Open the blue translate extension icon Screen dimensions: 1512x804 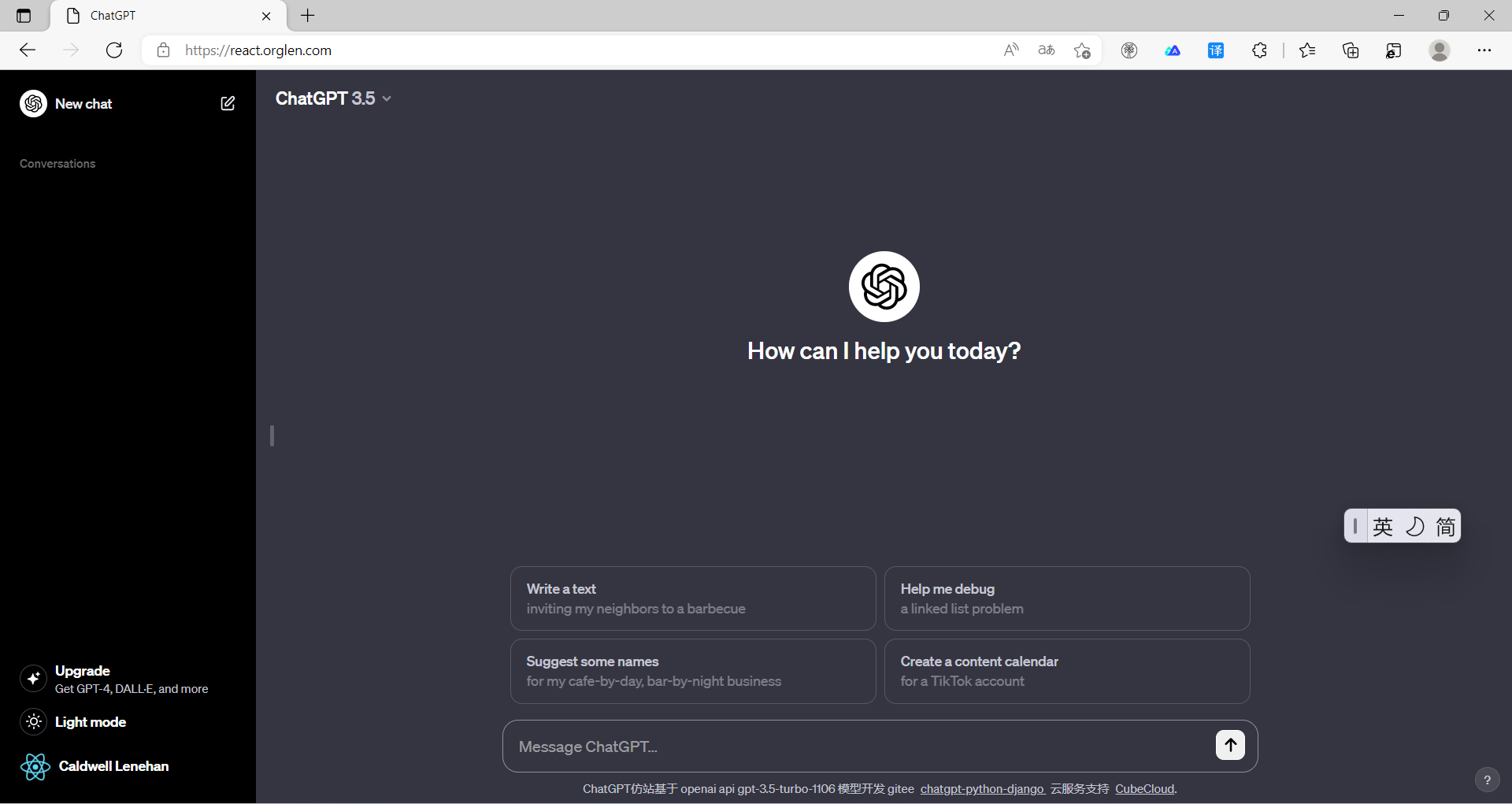coord(1216,50)
